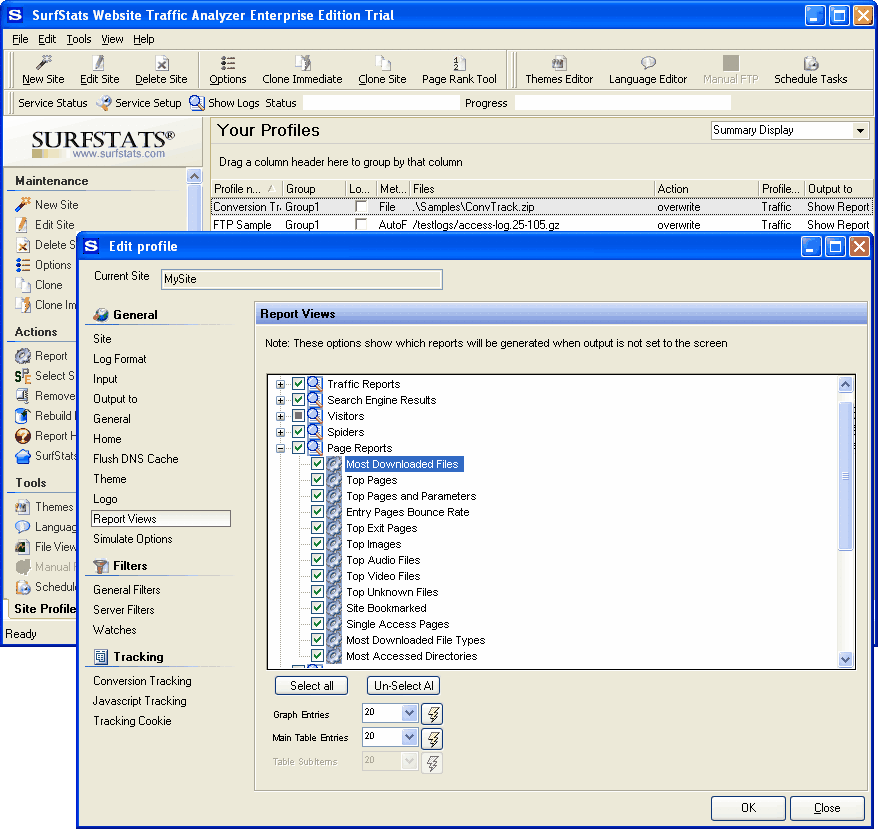This screenshot has height=834, width=878.
Task: Click lightning icon next to Main Table Entries
Action: point(432,739)
